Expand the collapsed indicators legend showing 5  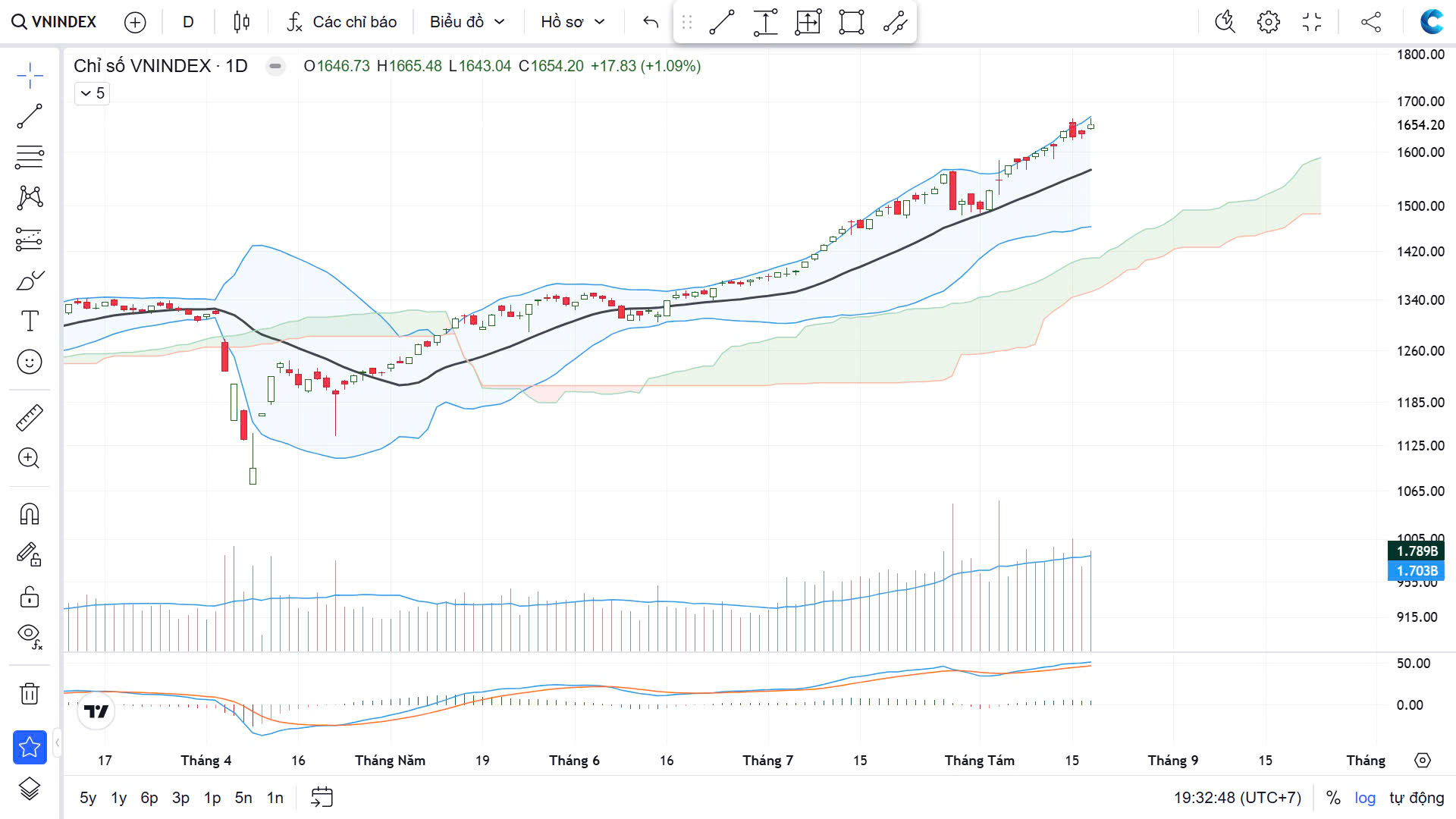coord(93,93)
